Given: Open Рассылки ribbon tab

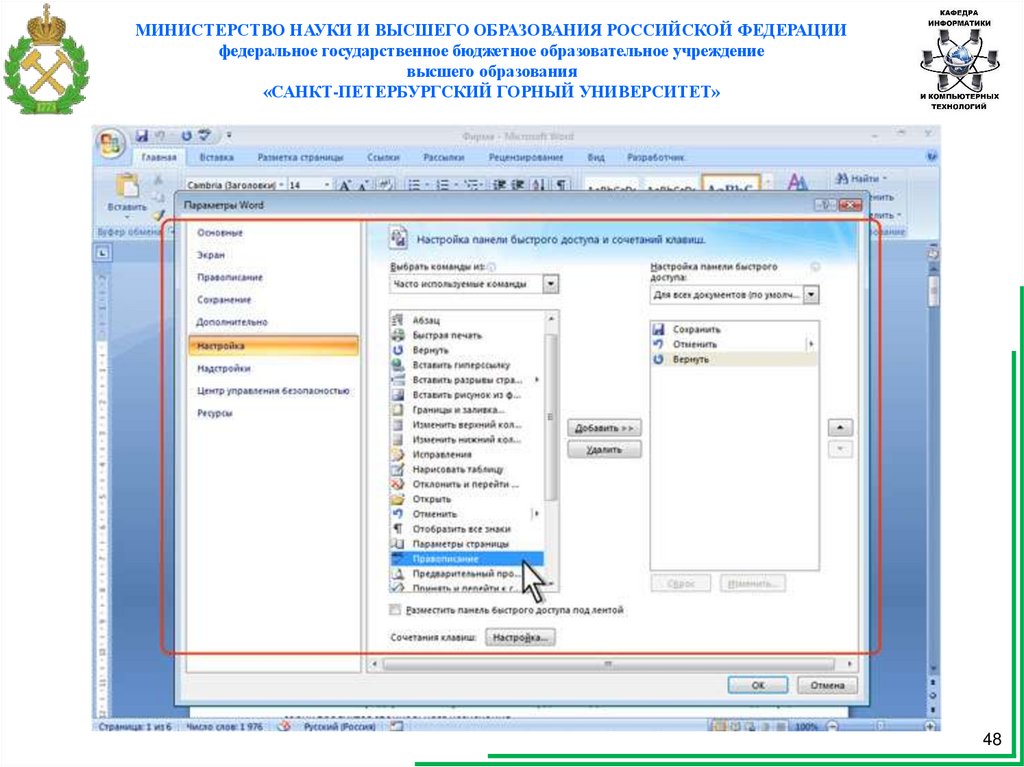Looking at the screenshot, I should coord(444,157).
